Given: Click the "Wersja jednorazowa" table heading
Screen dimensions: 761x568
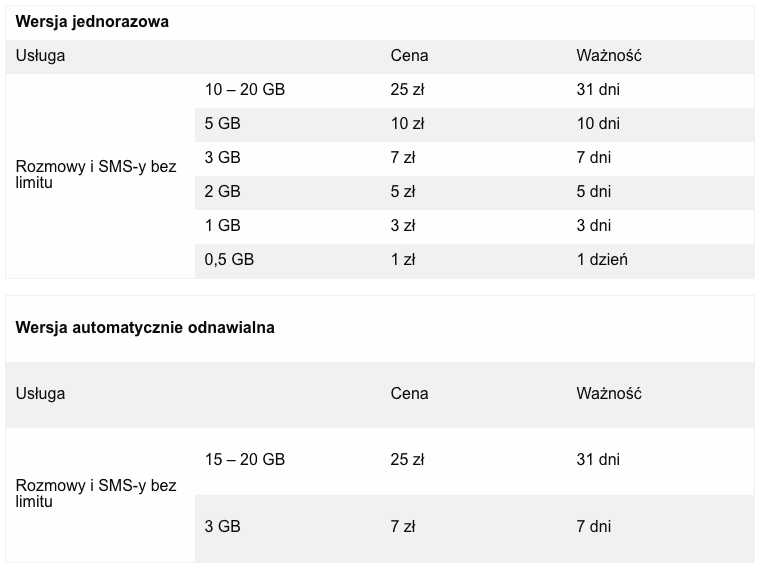Looking at the screenshot, I should pyautogui.click(x=92, y=22).
